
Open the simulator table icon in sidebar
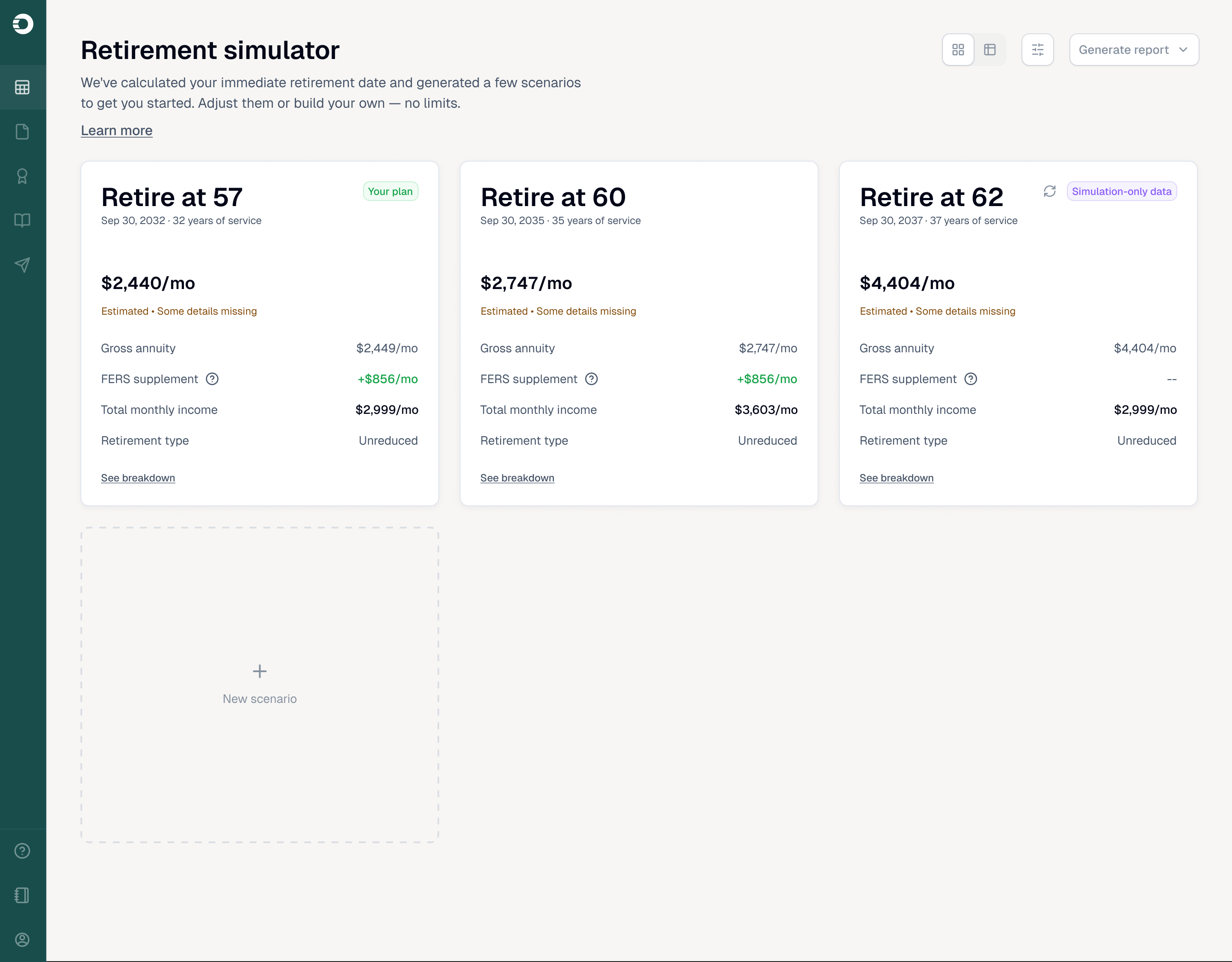23,87
